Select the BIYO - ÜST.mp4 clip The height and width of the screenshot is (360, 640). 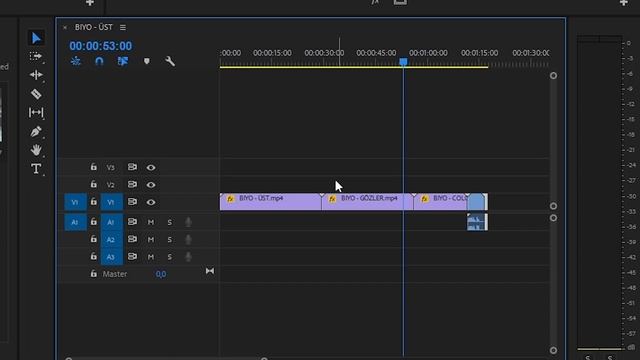[x=271, y=202]
